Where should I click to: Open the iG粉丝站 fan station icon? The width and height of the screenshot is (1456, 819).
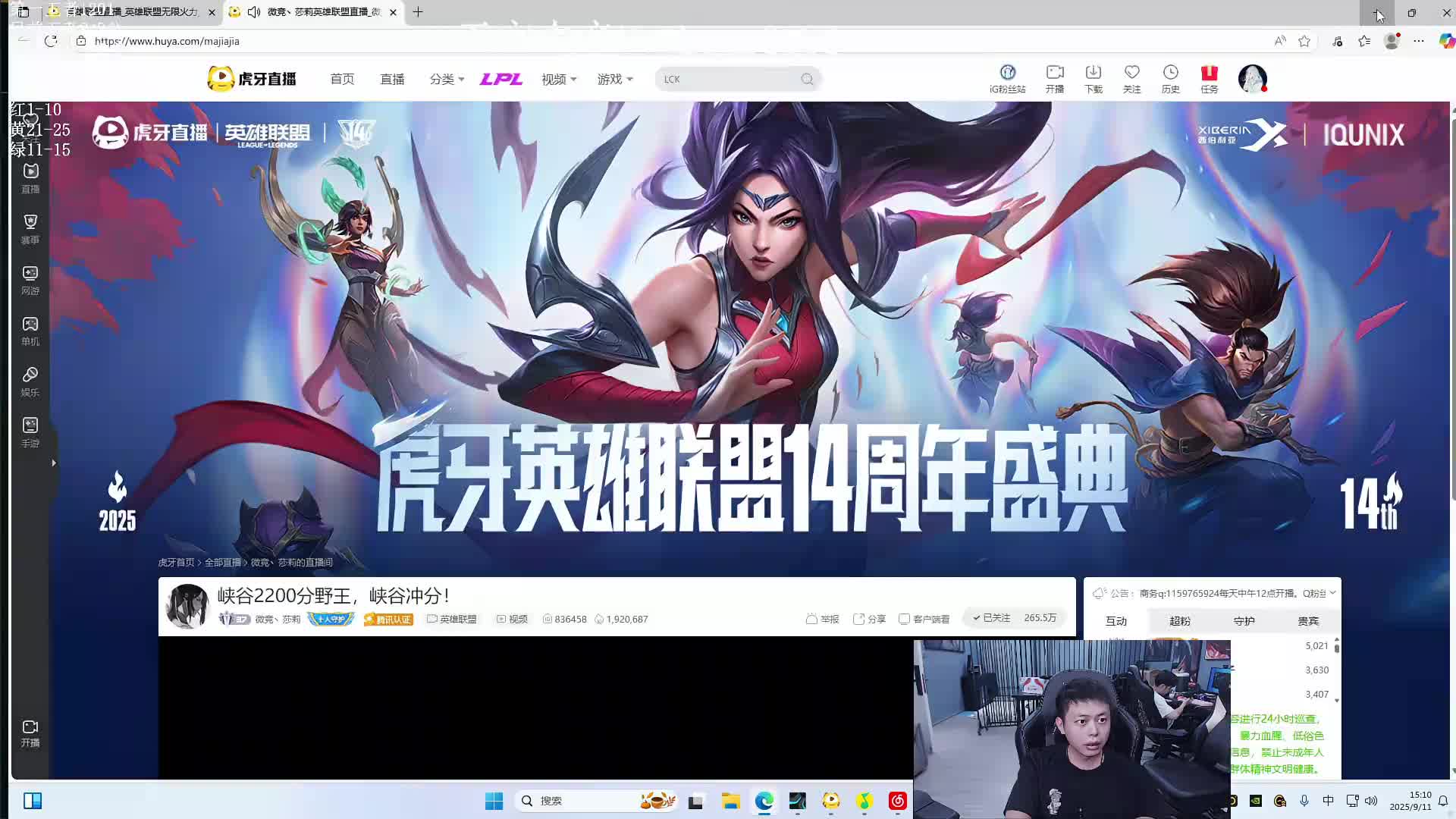(1007, 79)
